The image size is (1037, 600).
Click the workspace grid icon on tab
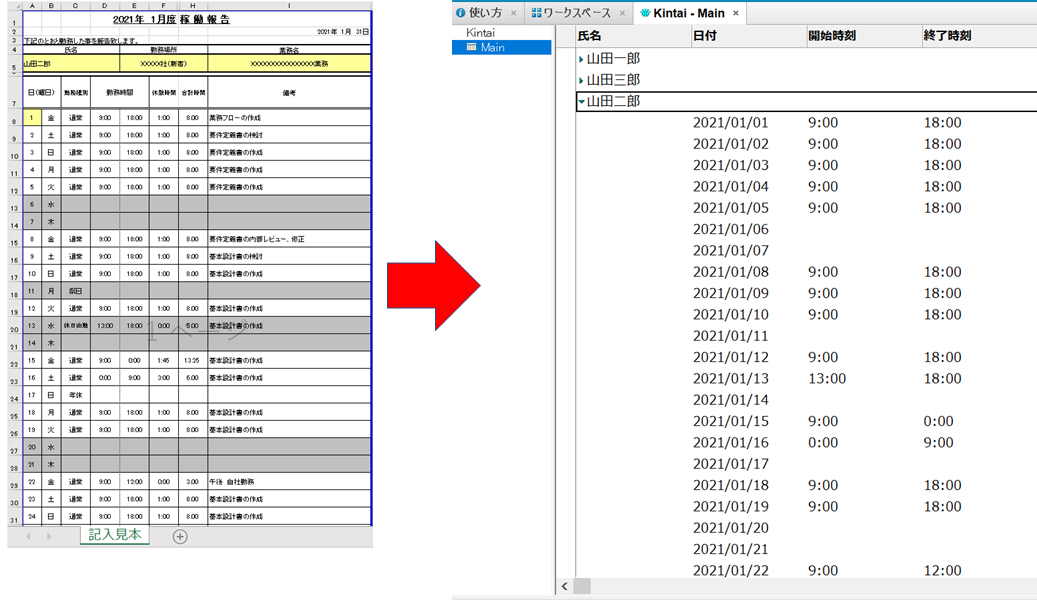536,13
